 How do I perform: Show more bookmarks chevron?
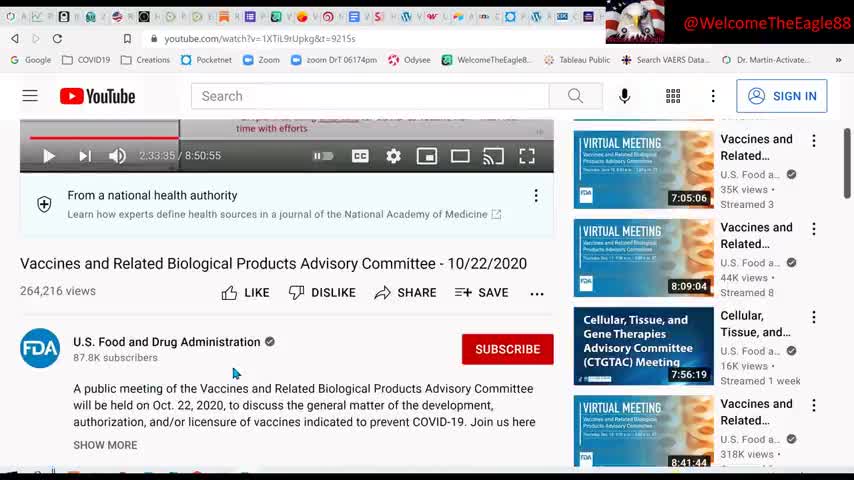tap(838, 60)
